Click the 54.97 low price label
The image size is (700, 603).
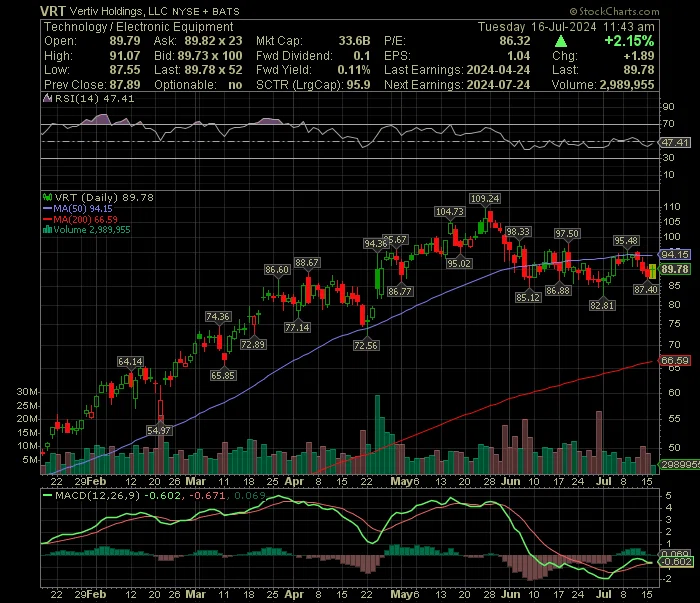(x=159, y=430)
